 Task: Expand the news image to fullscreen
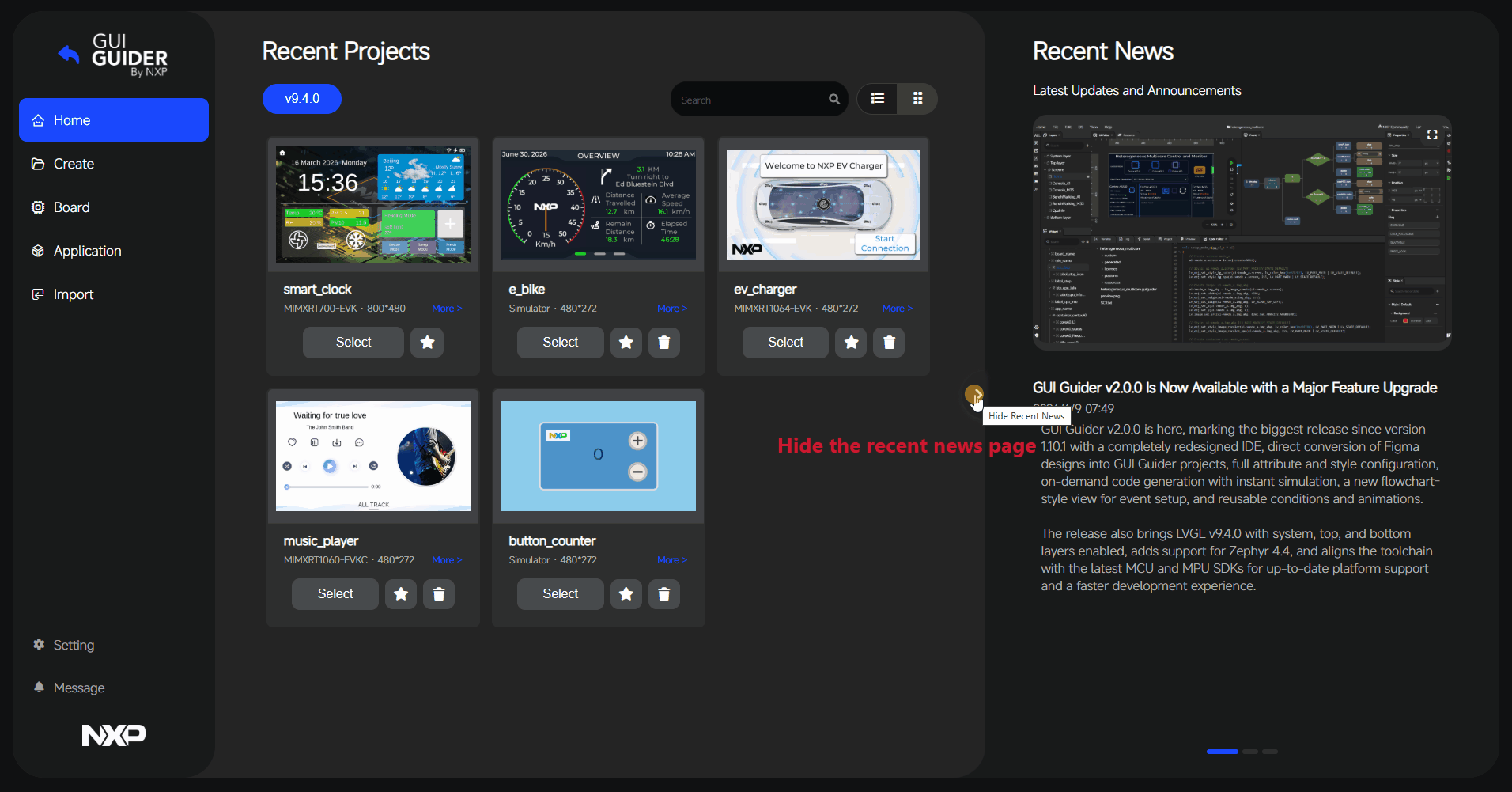[1432, 135]
